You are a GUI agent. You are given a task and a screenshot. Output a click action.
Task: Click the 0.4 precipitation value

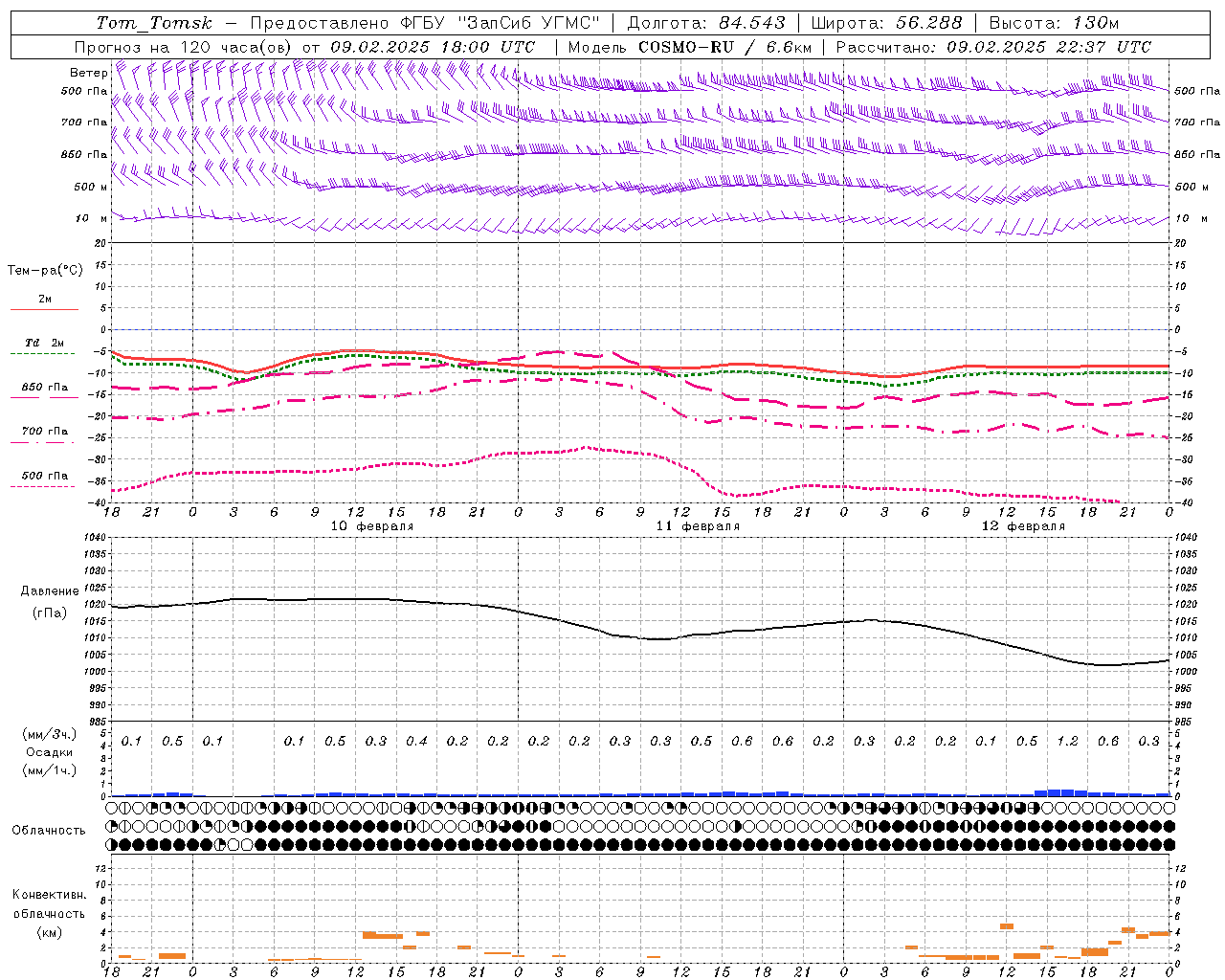pyautogui.click(x=416, y=741)
